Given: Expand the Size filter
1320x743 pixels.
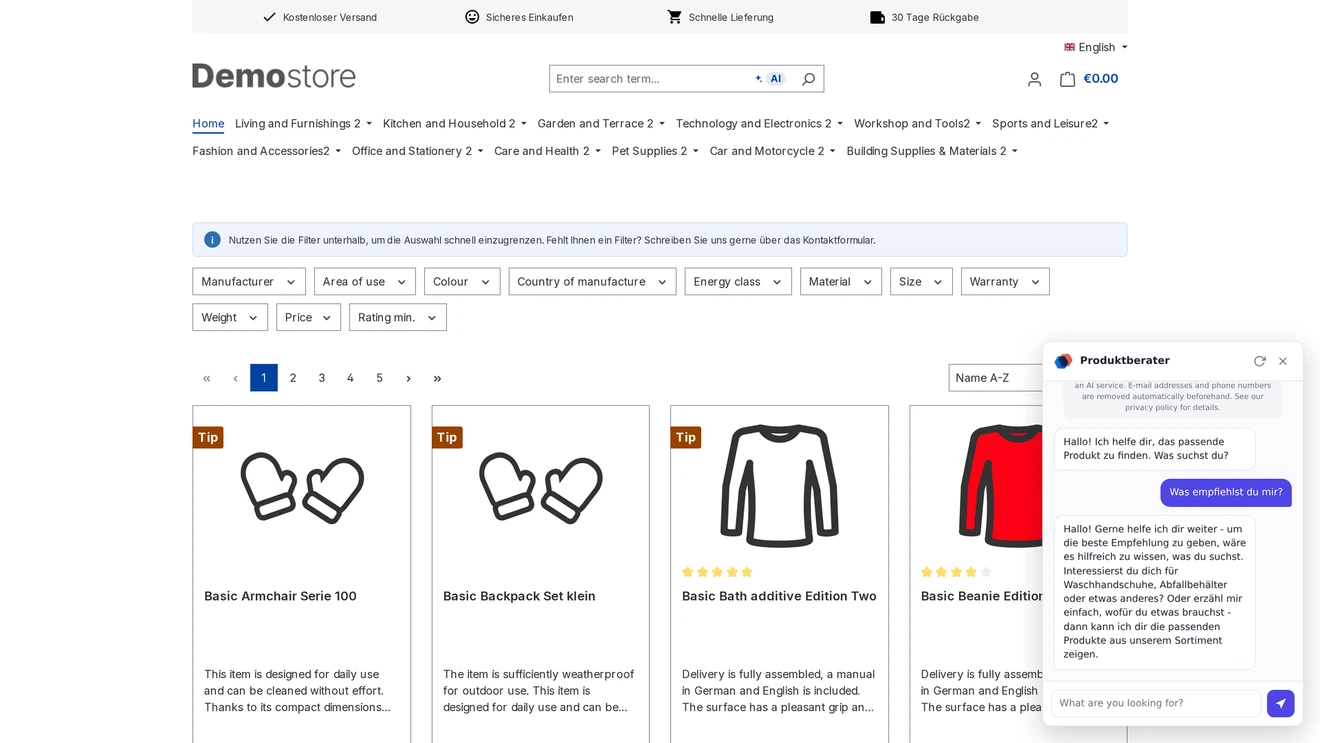Looking at the screenshot, I should click(x=921, y=282).
